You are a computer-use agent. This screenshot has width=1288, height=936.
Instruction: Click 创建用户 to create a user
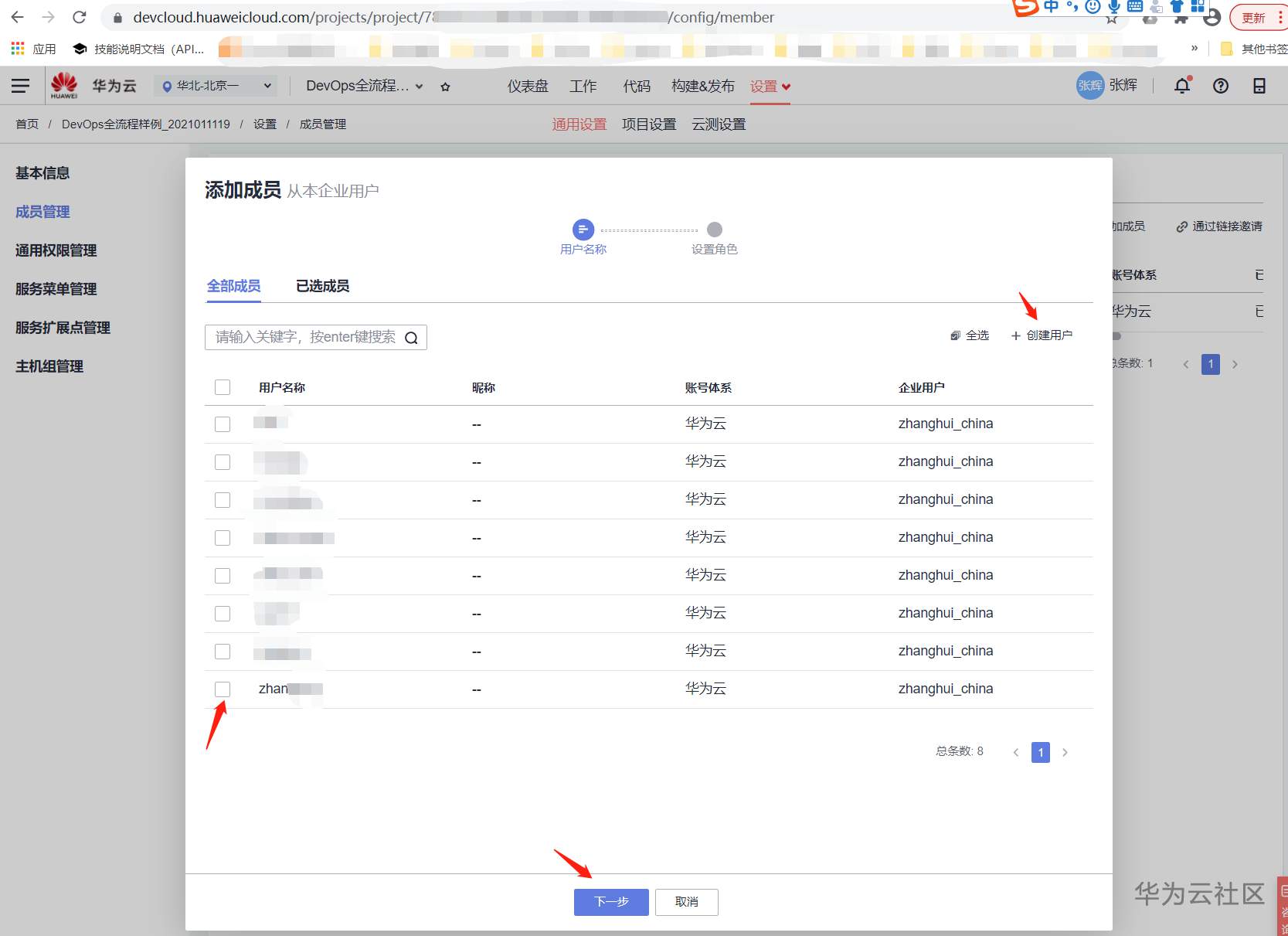[x=1042, y=335]
